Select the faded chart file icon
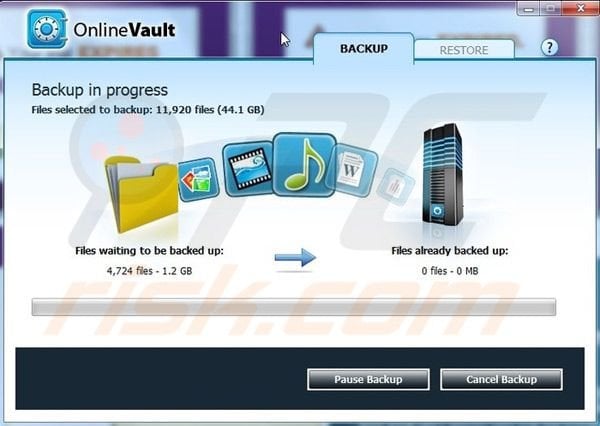 click(x=396, y=186)
